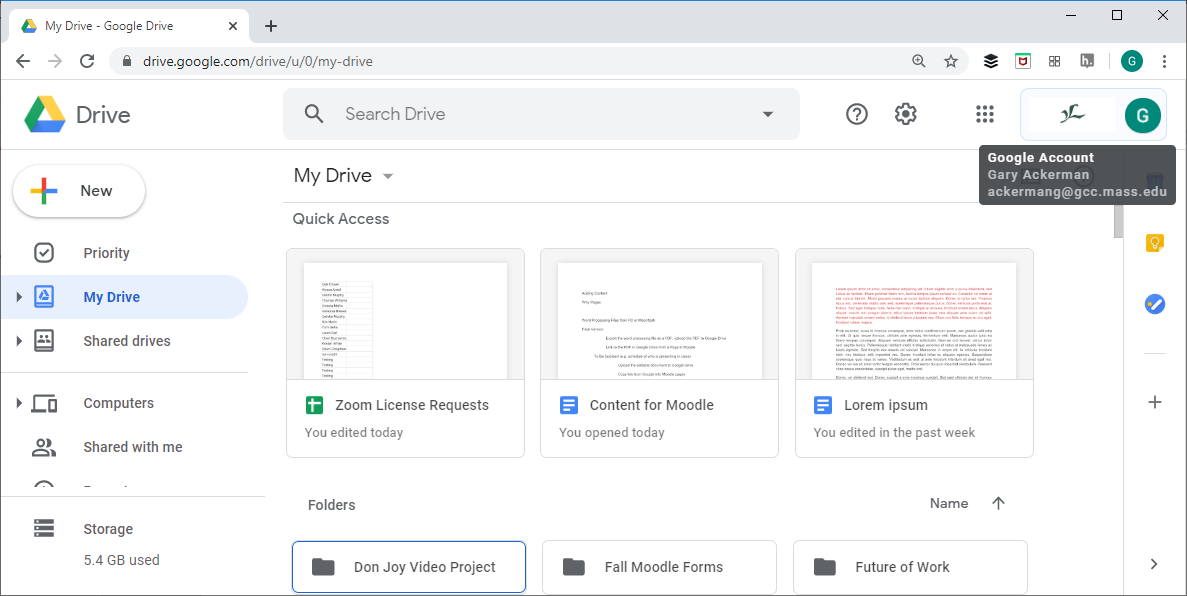
Task: Click the magnifying glass in Search Drive
Action: tap(314, 113)
